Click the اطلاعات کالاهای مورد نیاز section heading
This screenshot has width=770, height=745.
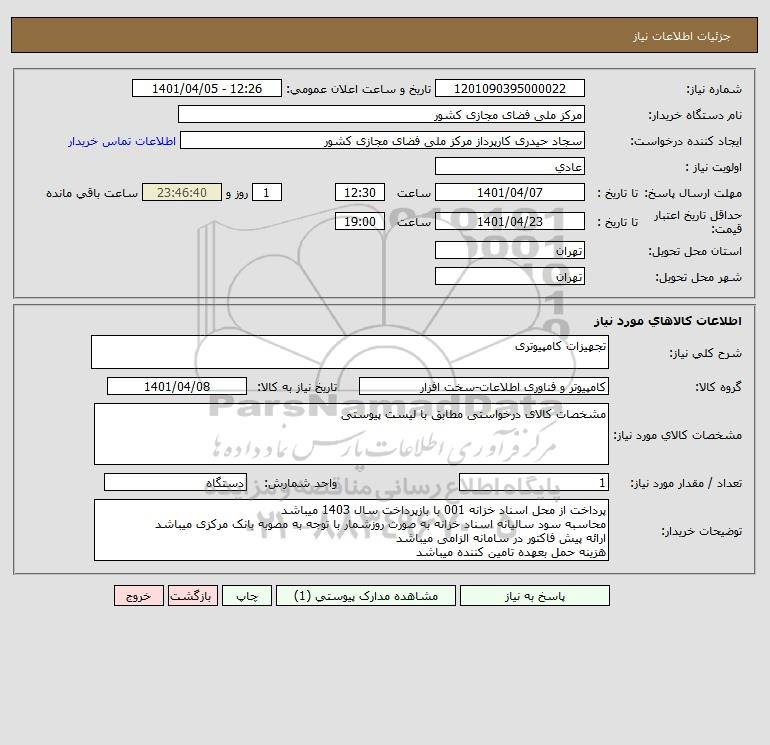668,321
